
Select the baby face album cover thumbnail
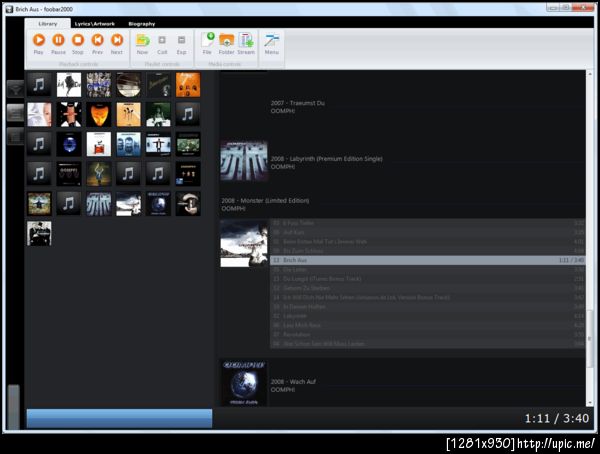pos(39,114)
